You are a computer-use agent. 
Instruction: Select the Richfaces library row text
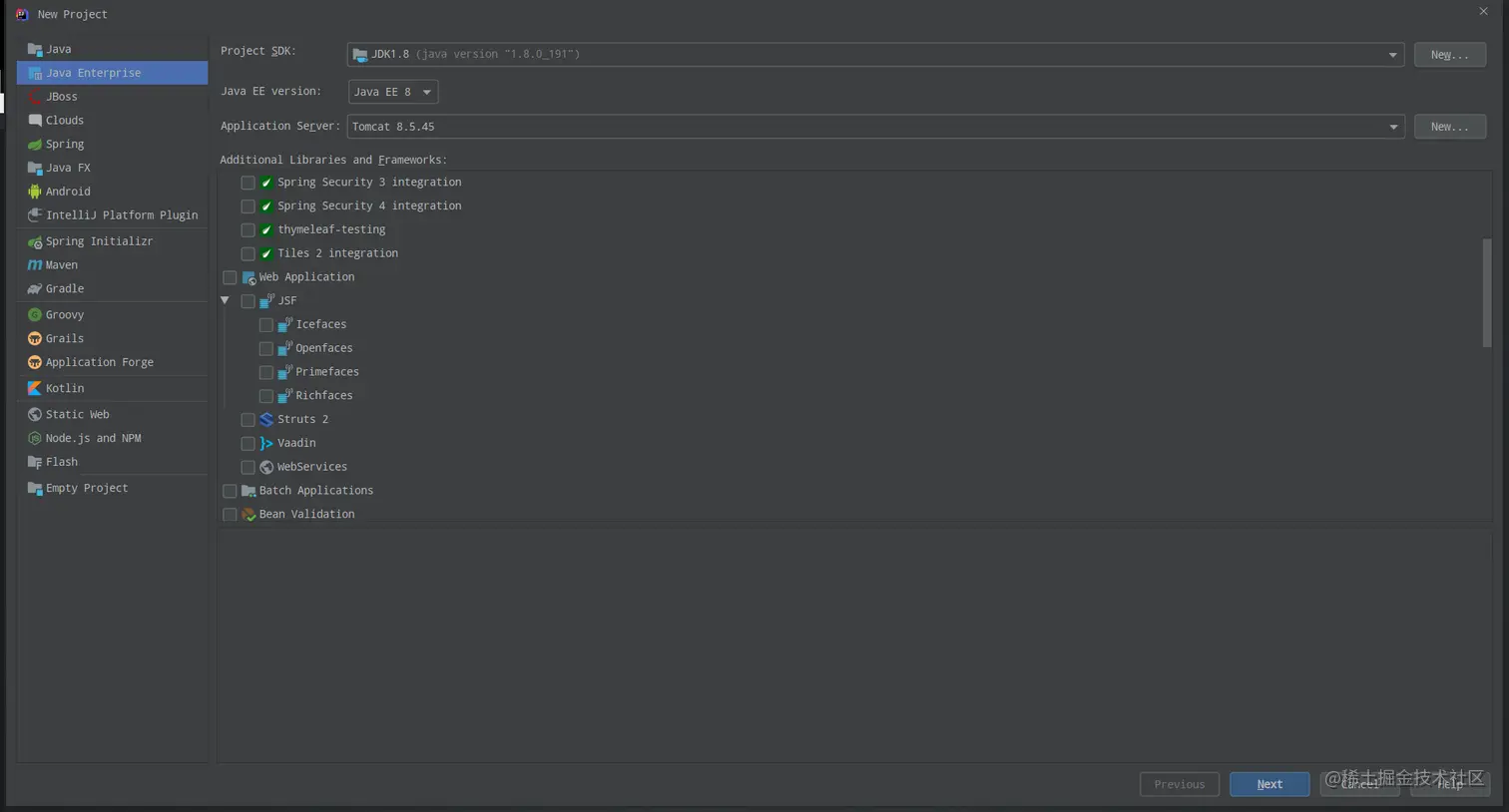[324, 396]
